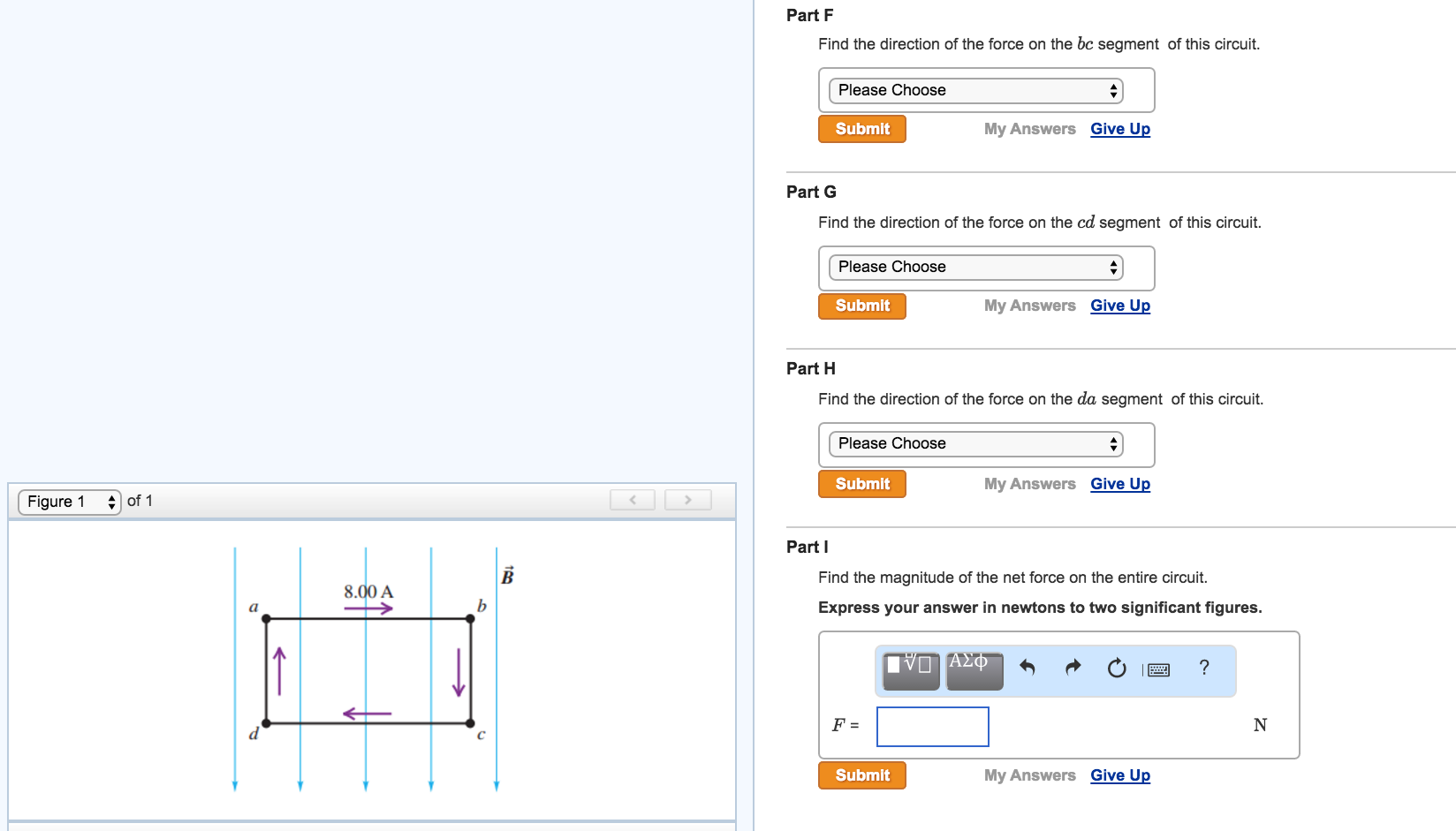Click Give Up for Part G
This screenshot has height=831, width=1456.
point(1119,305)
